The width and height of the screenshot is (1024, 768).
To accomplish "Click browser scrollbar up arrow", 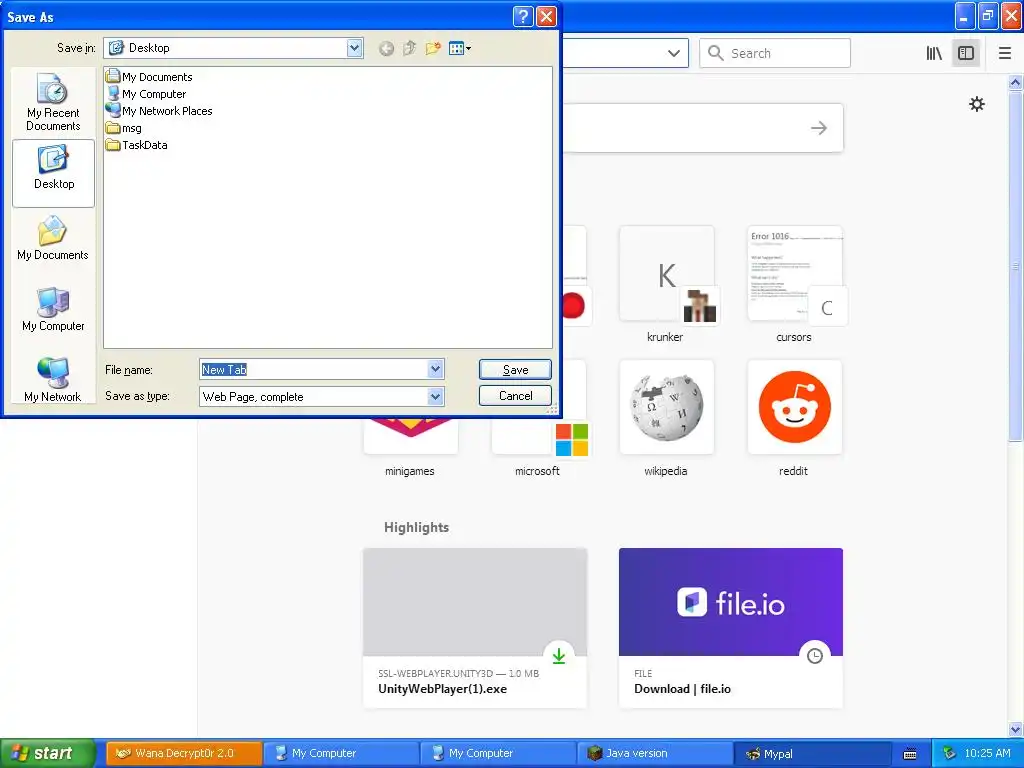I will click(x=1016, y=83).
